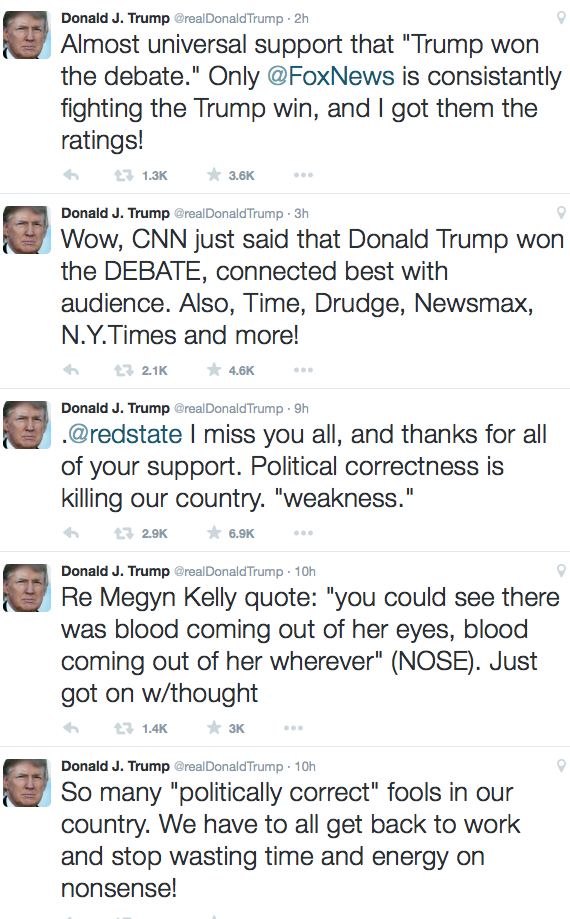Open more options on the CNN tweet
Screen dimensions: 570x919
(x=303, y=370)
